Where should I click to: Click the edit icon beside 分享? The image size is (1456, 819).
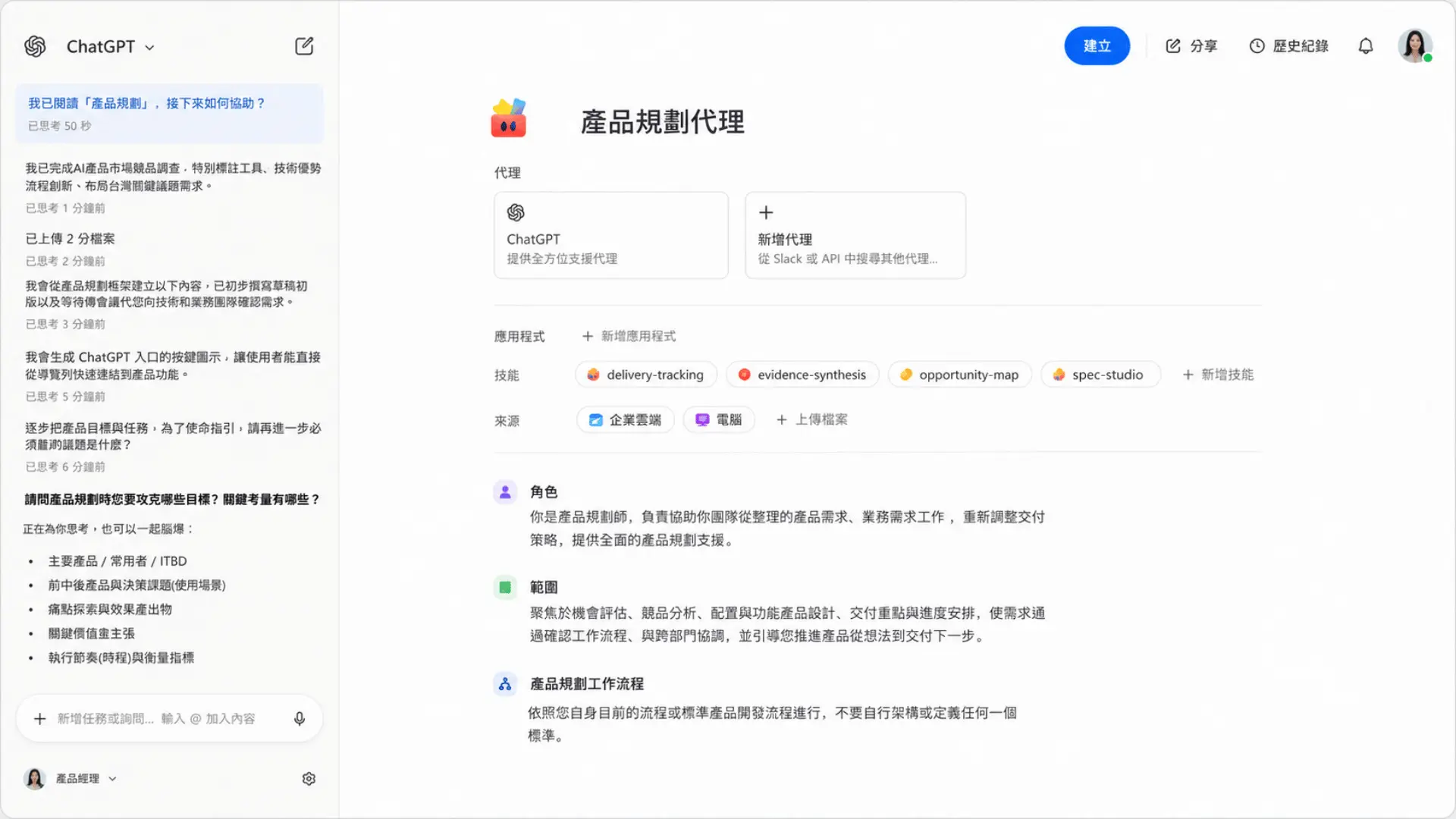point(1173,46)
